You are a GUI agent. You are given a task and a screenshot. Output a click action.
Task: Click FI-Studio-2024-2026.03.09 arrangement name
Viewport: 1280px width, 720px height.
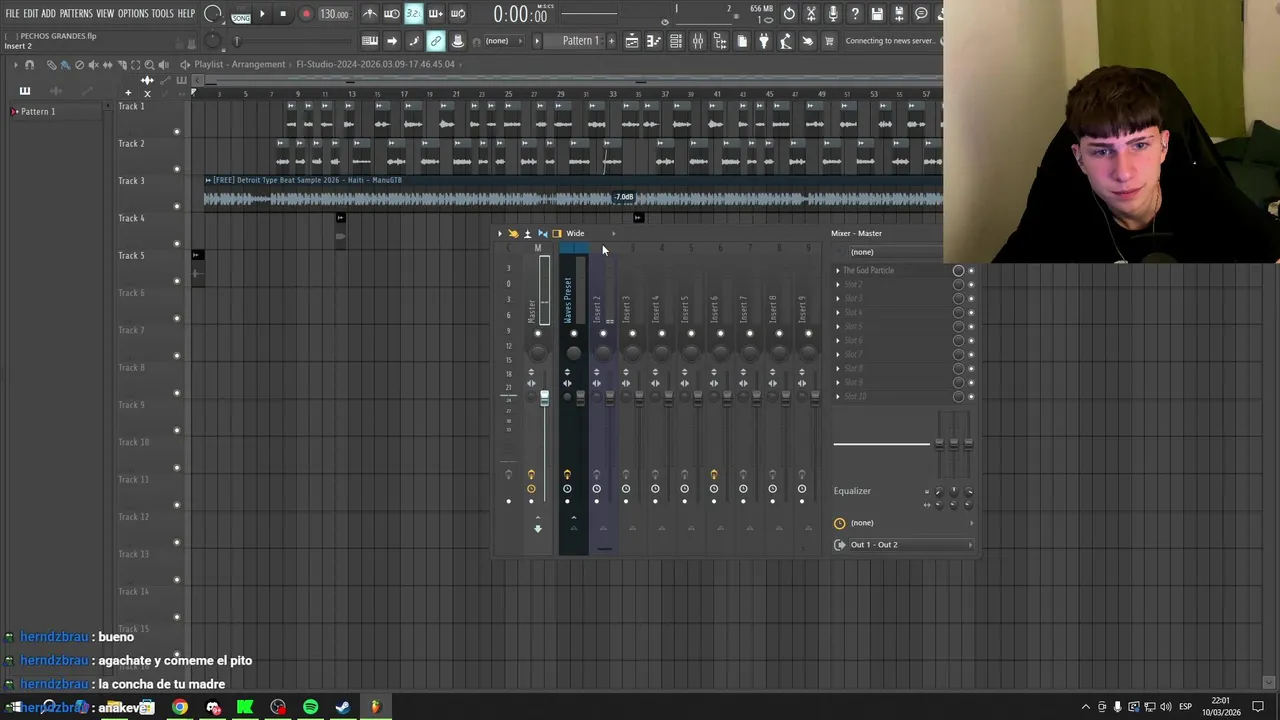click(375, 64)
